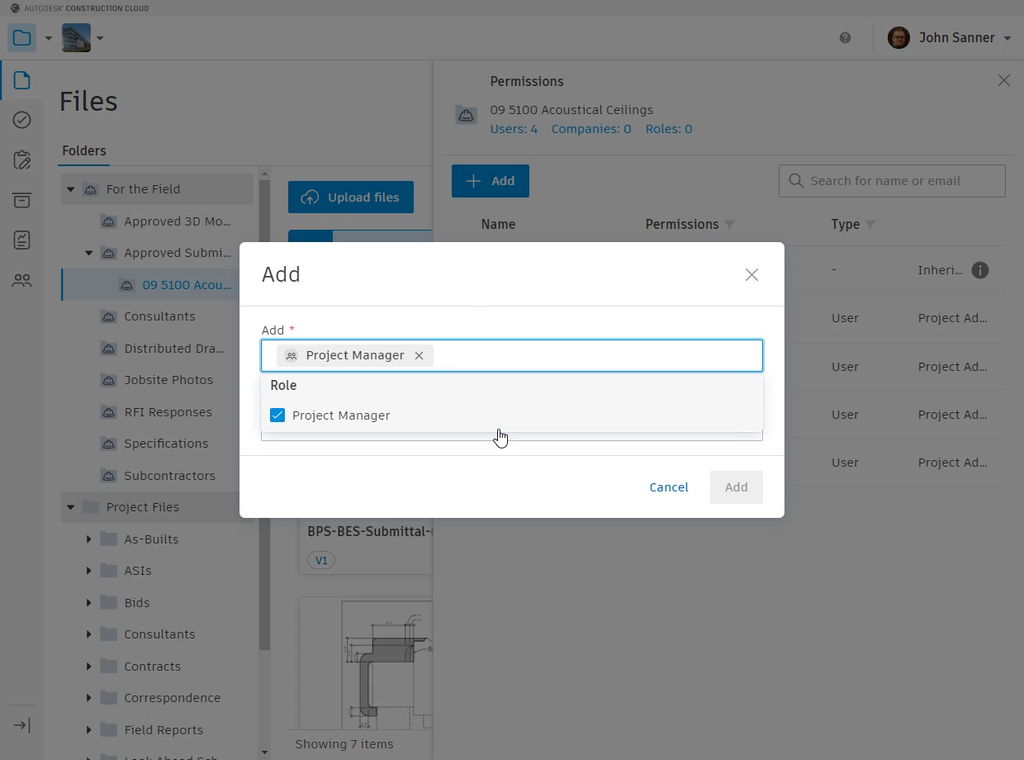
Task: Click the search for name or email field
Action: click(892, 181)
